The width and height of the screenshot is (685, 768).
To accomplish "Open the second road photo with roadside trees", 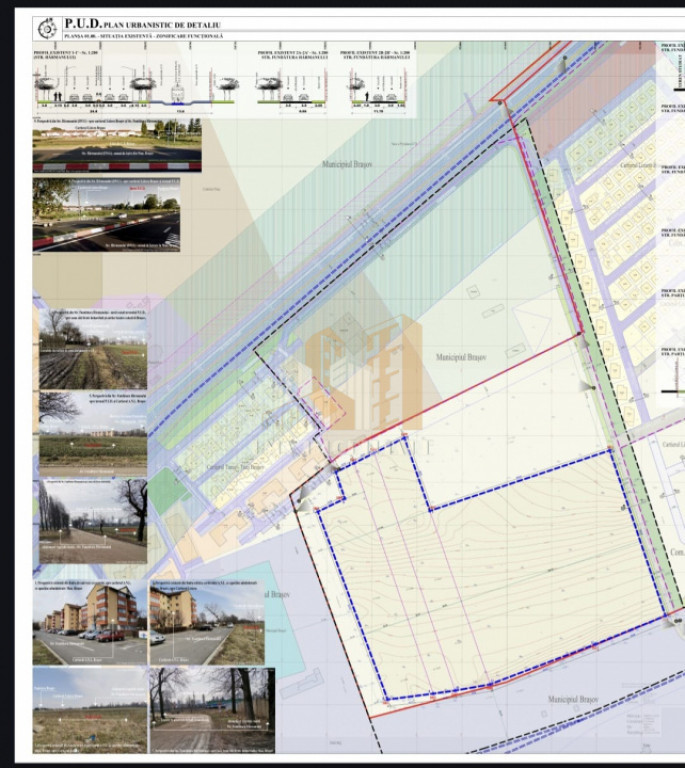I will (107, 213).
